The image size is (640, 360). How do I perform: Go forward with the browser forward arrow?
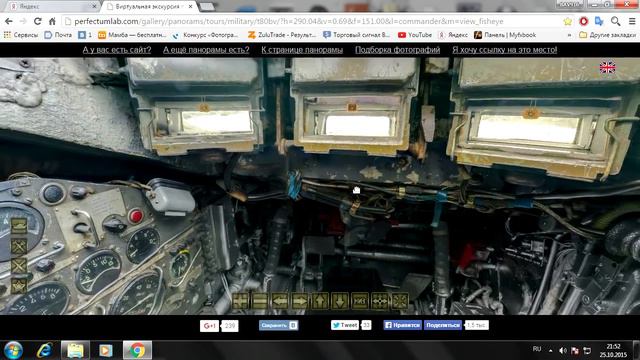(23, 21)
